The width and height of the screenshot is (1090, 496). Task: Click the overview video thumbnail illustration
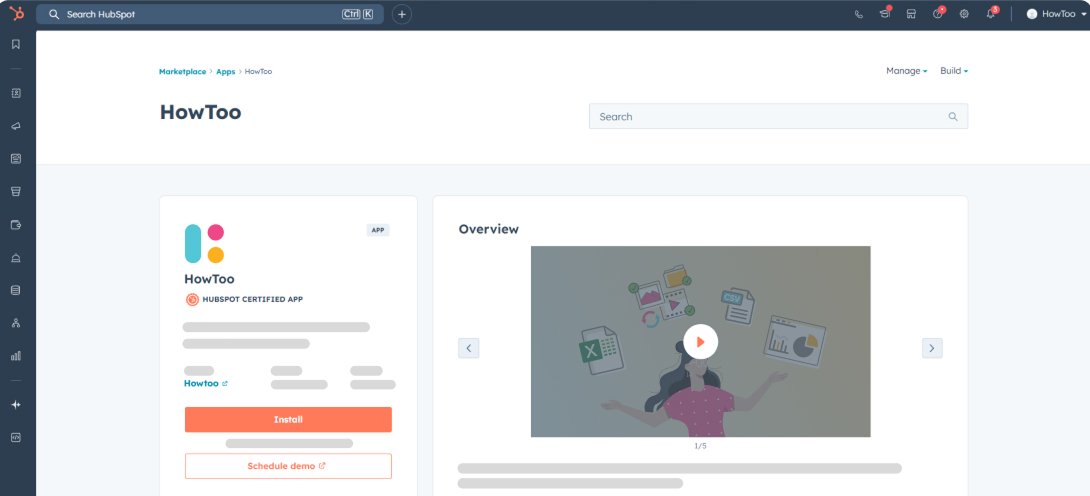[x=700, y=341]
